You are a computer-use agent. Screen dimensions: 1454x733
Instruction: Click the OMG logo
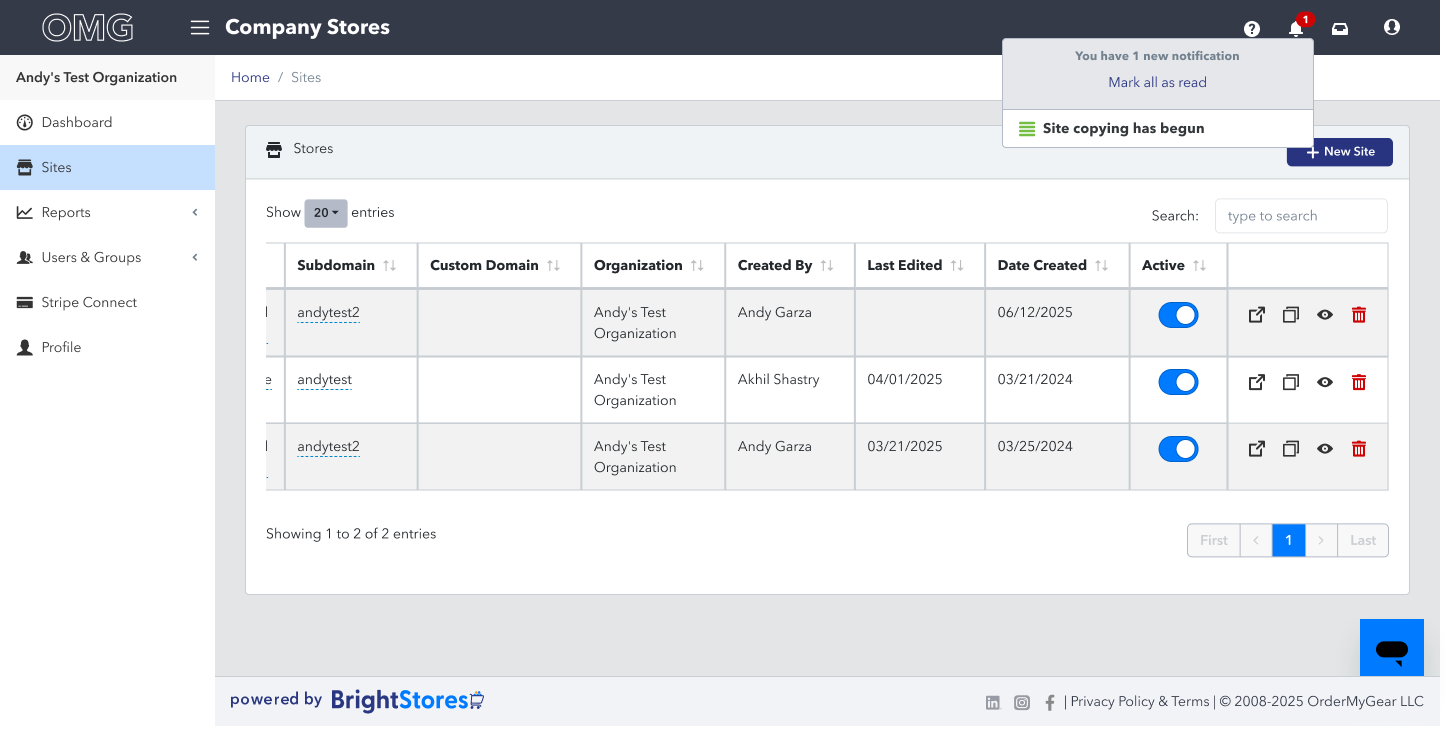point(88,27)
